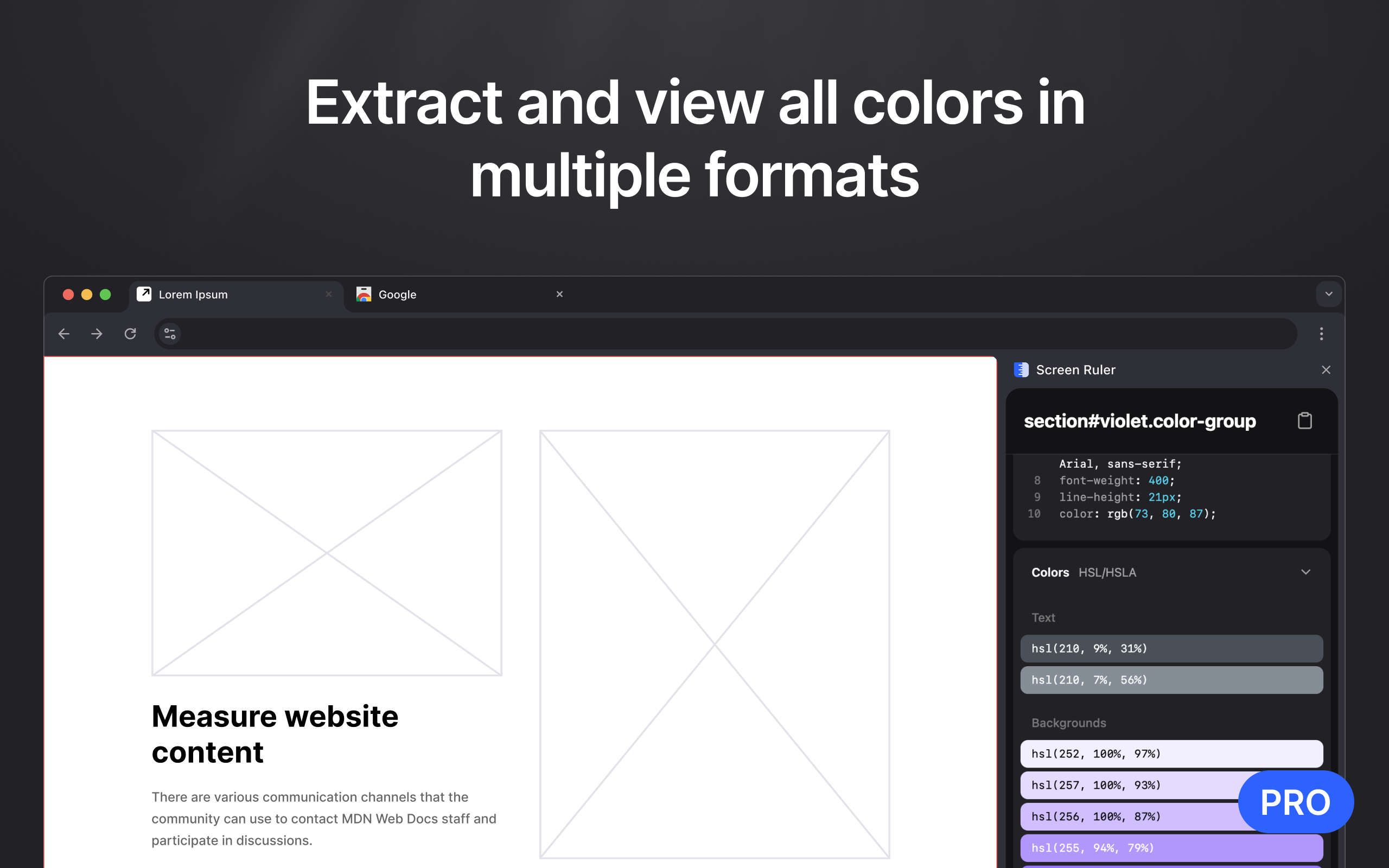Open the HSL/HSLA format selector

point(1107,572)
